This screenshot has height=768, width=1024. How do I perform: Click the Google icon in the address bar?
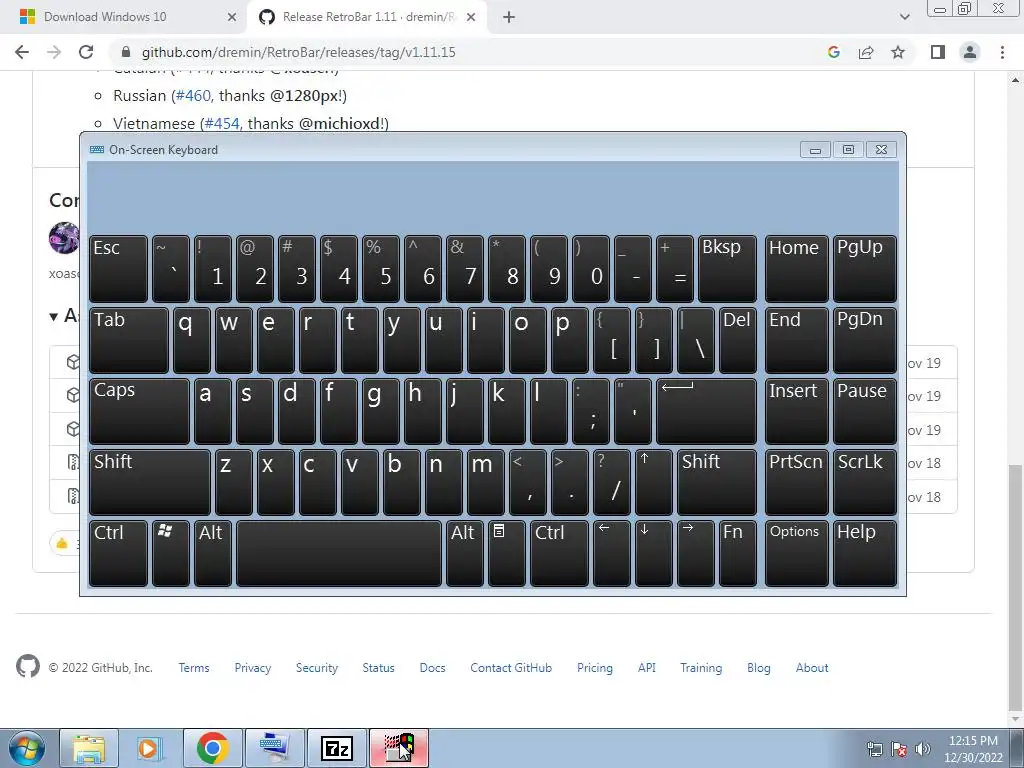pos(833,52)
